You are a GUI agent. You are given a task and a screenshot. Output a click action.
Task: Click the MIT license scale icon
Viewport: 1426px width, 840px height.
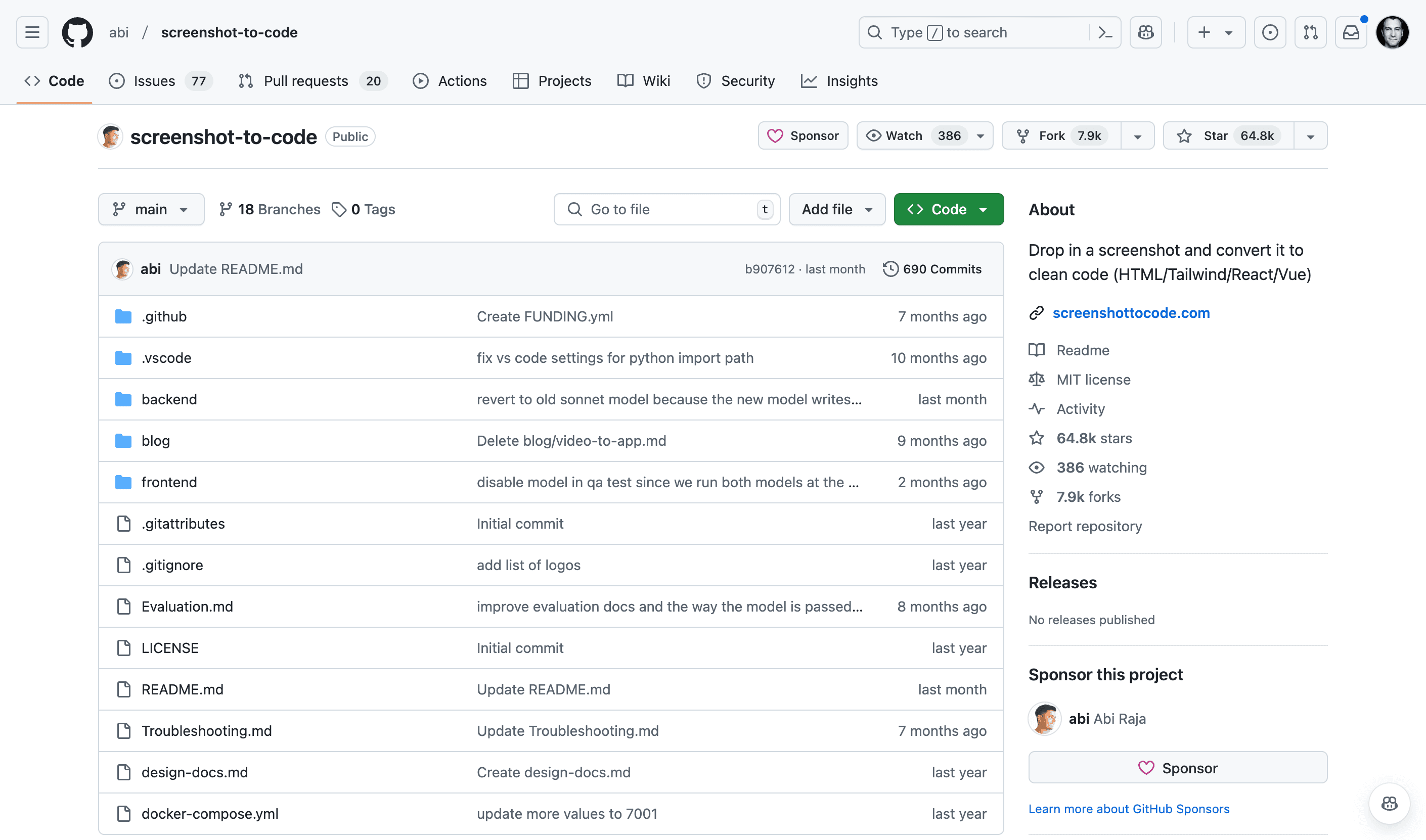tap(1036, 380)
